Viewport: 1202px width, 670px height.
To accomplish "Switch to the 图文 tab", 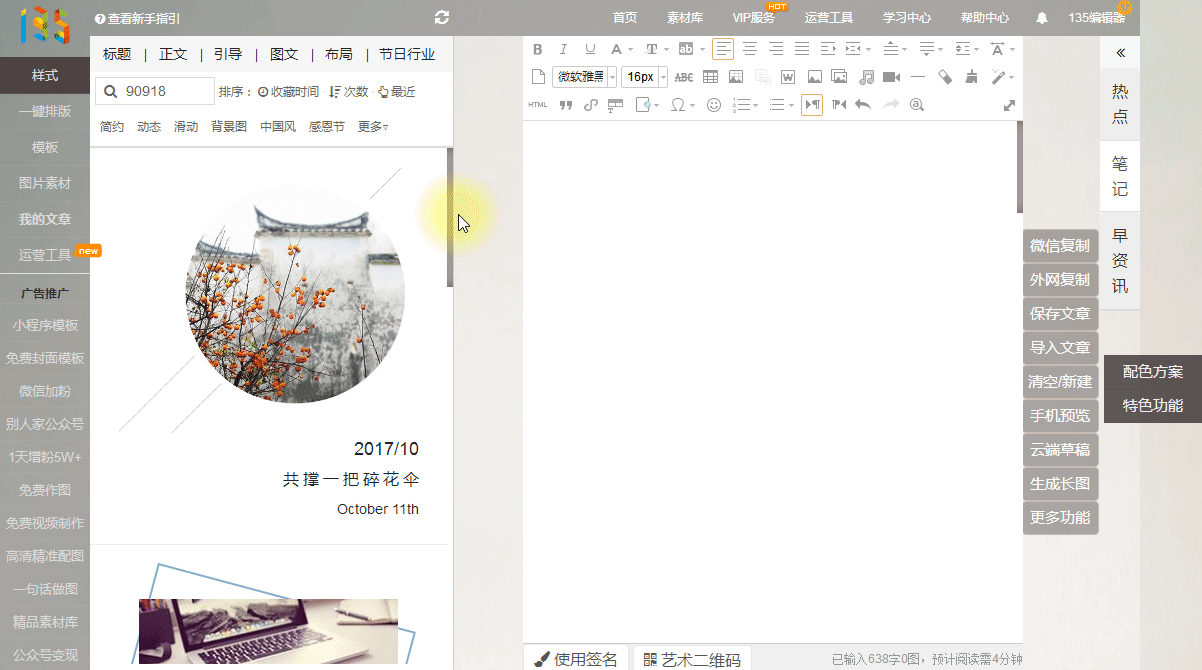I will (x=284, y=54).
